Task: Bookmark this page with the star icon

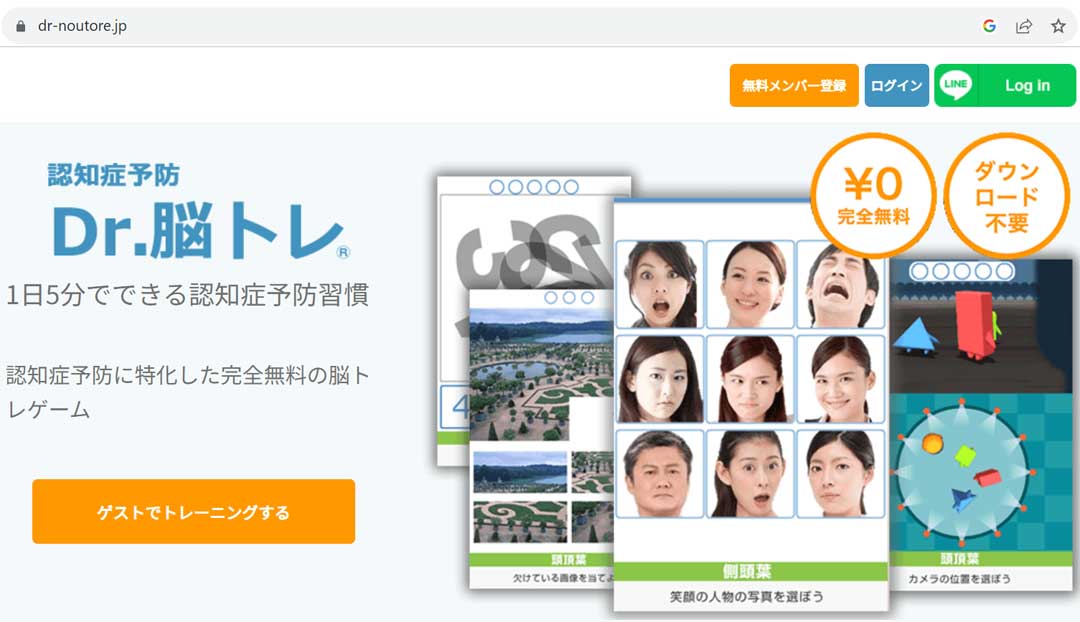Action: (1058, 26)
